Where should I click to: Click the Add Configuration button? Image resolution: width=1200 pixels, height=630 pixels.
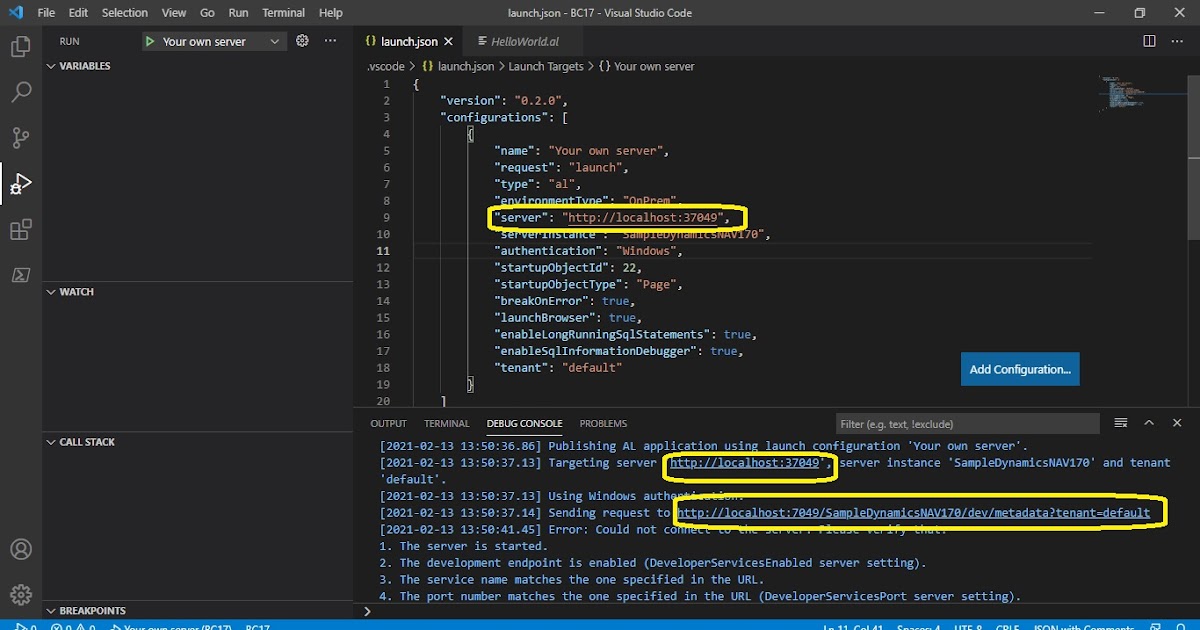tap(1020, 368)
